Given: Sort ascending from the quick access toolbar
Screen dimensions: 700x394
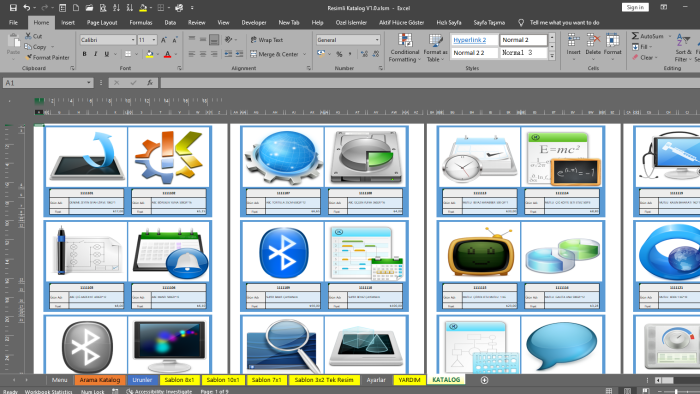Looking at the screenshot, I should click(117, 8).
